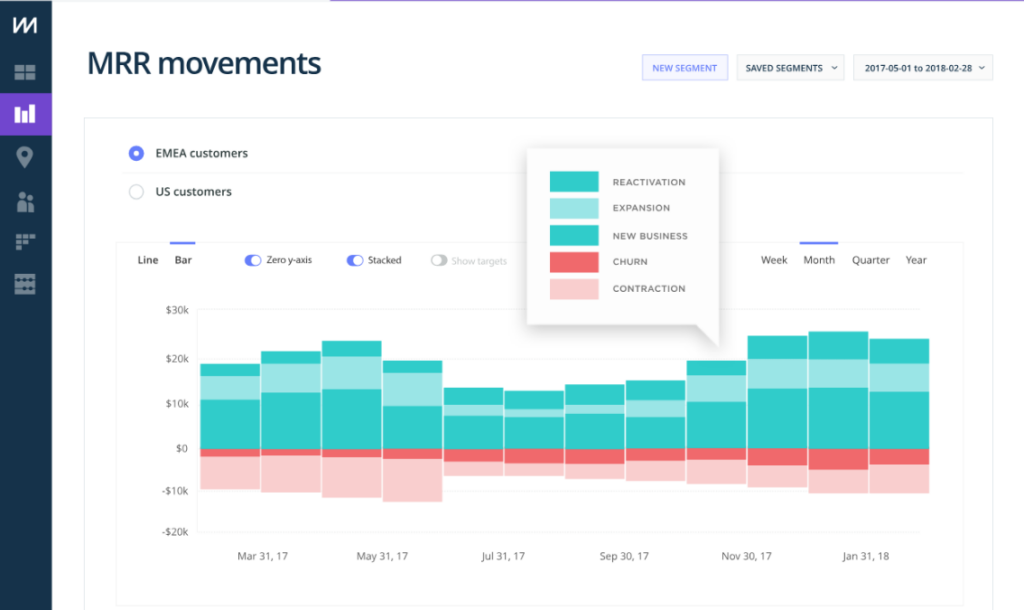Click the ChartMogul logo icon

(x=25, y=25)
